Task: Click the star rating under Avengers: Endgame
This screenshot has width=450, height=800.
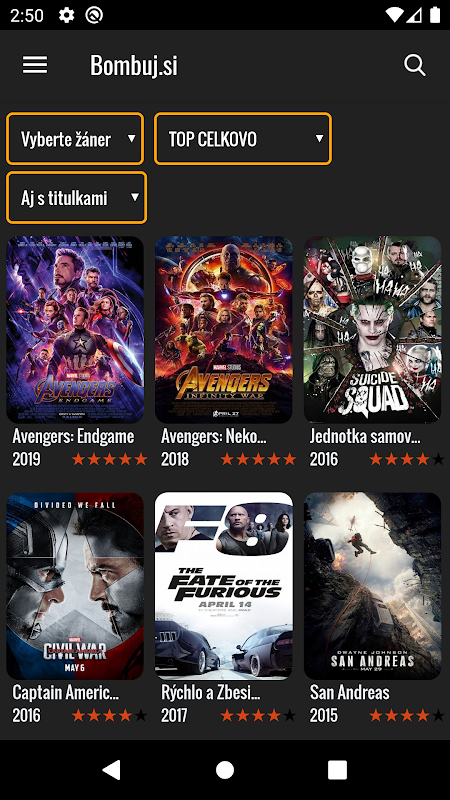Action: [109, 460]
